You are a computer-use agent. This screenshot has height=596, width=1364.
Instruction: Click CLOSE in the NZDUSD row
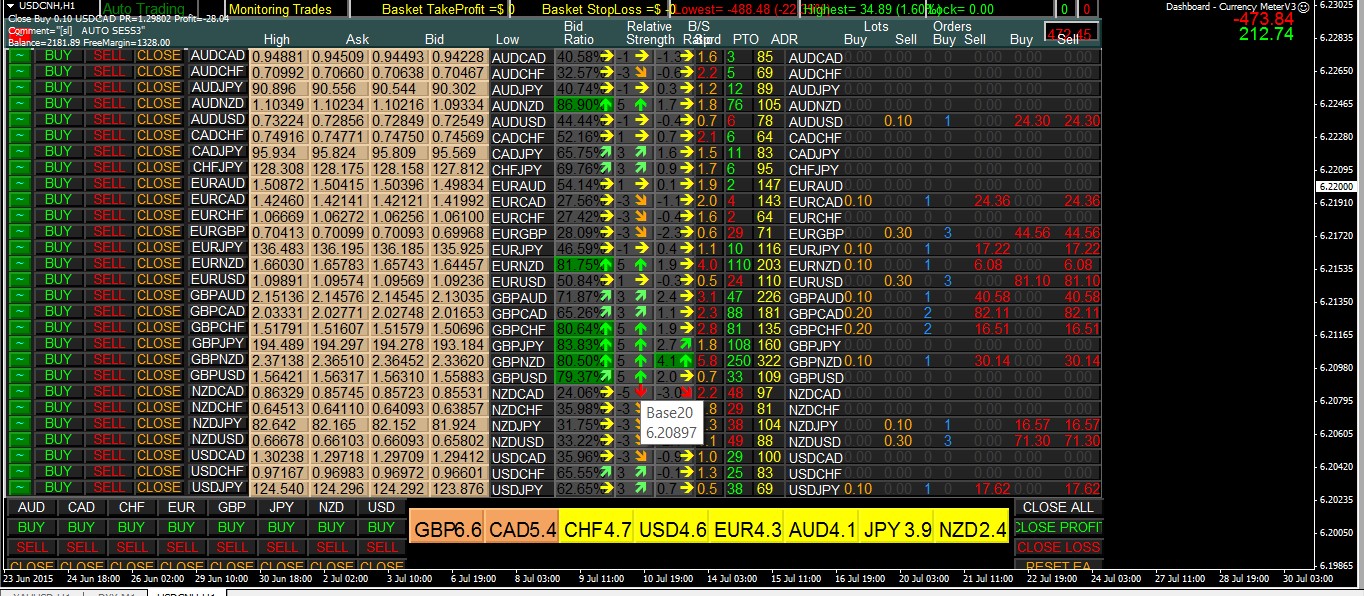[x=159, y=441]
